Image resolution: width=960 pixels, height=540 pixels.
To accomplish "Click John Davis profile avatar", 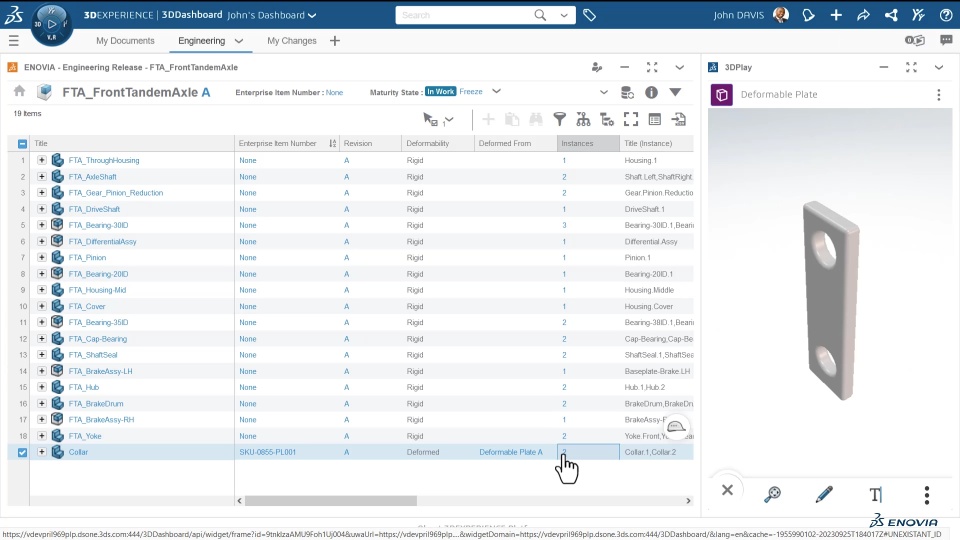I will point(781,15).
